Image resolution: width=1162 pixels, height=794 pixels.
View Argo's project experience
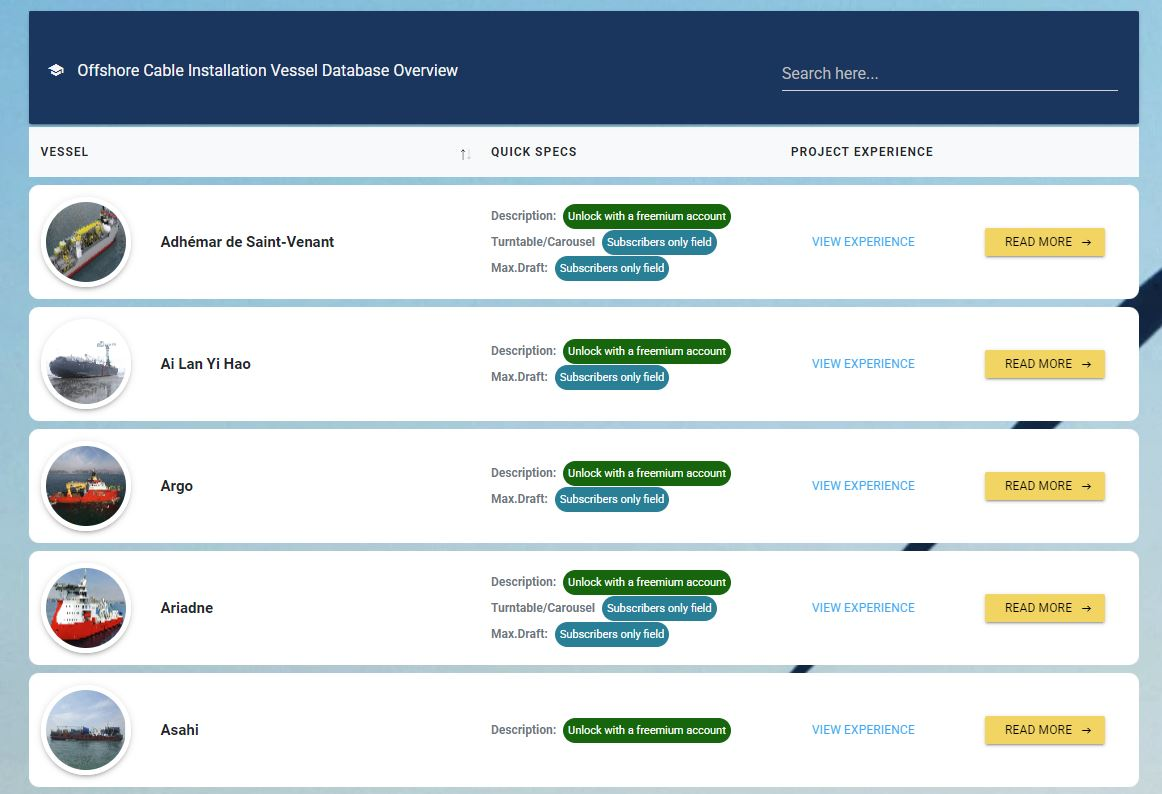click(x=862, y=486)
